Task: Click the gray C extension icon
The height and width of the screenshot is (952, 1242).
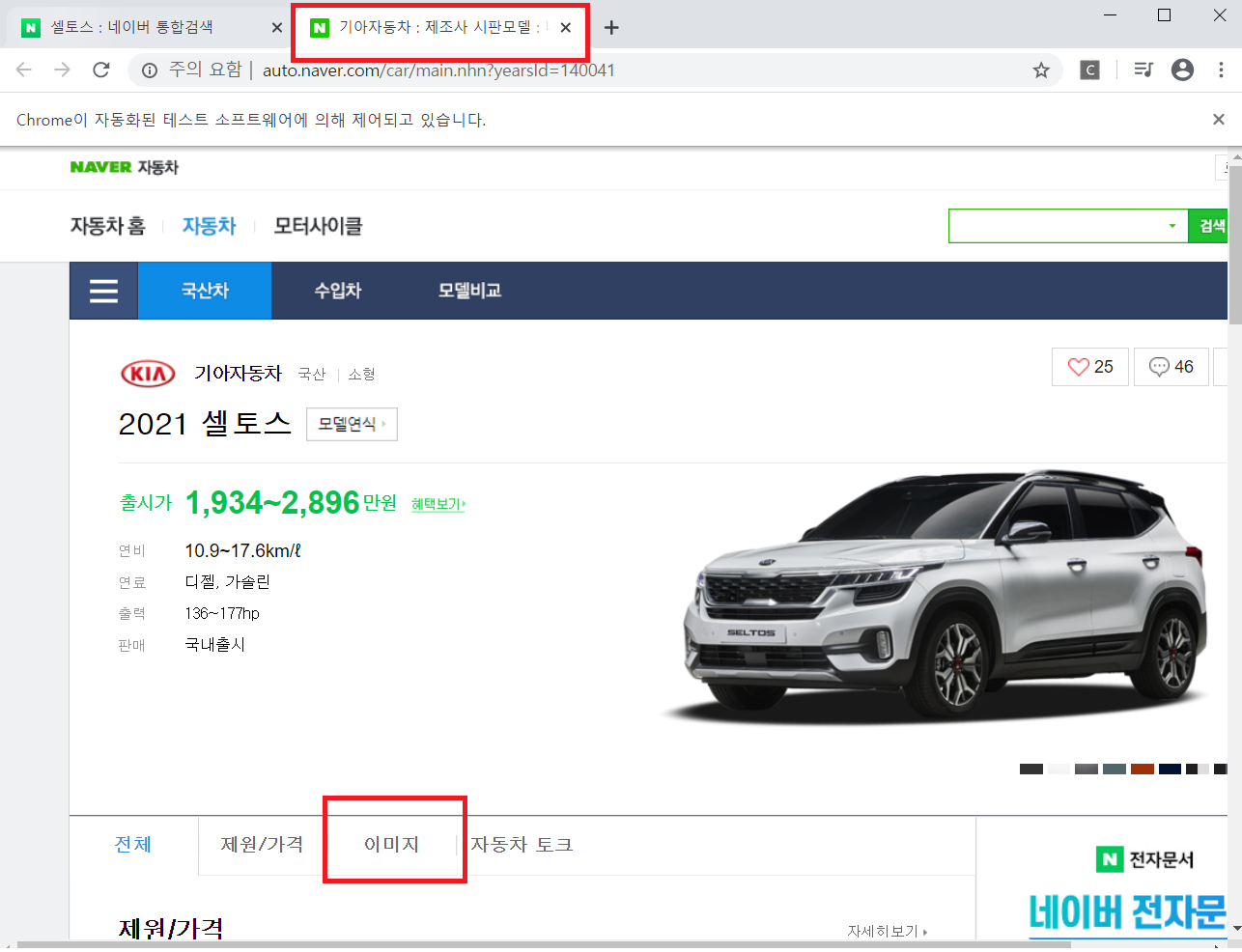Action: click(x=1090, y=70)
